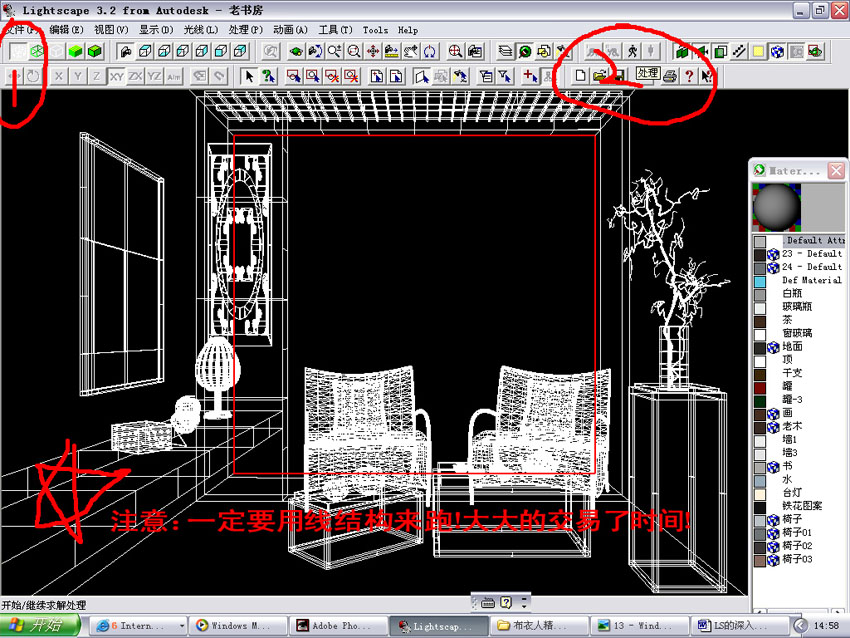Click the yellow square toolbar icon

coord(758,51)
